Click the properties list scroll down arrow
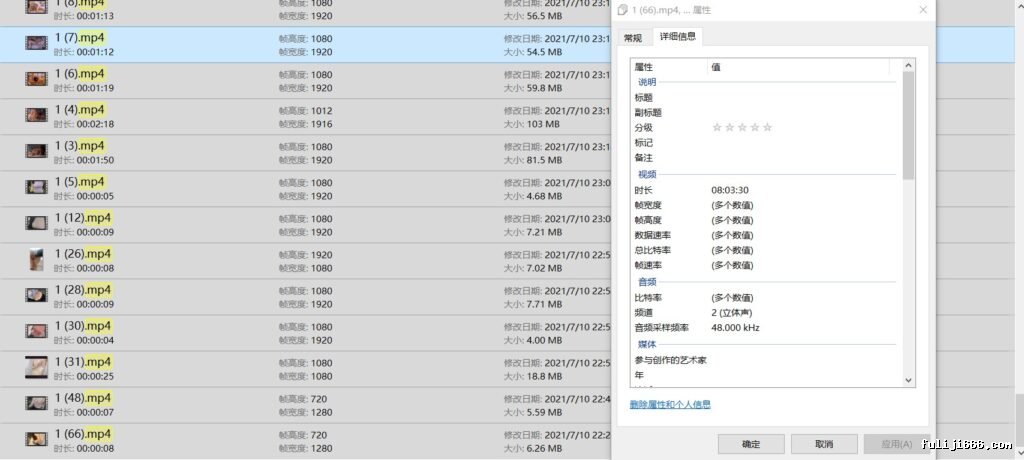This screenshot has width=1024, height=460. pyautogui.click(x=908, y=380)
